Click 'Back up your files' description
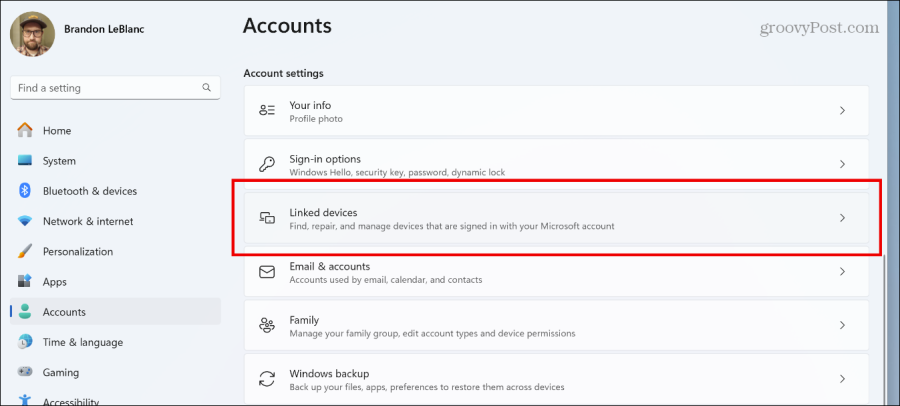The height and width of the screenshot is (406, 900). point(426,387)
